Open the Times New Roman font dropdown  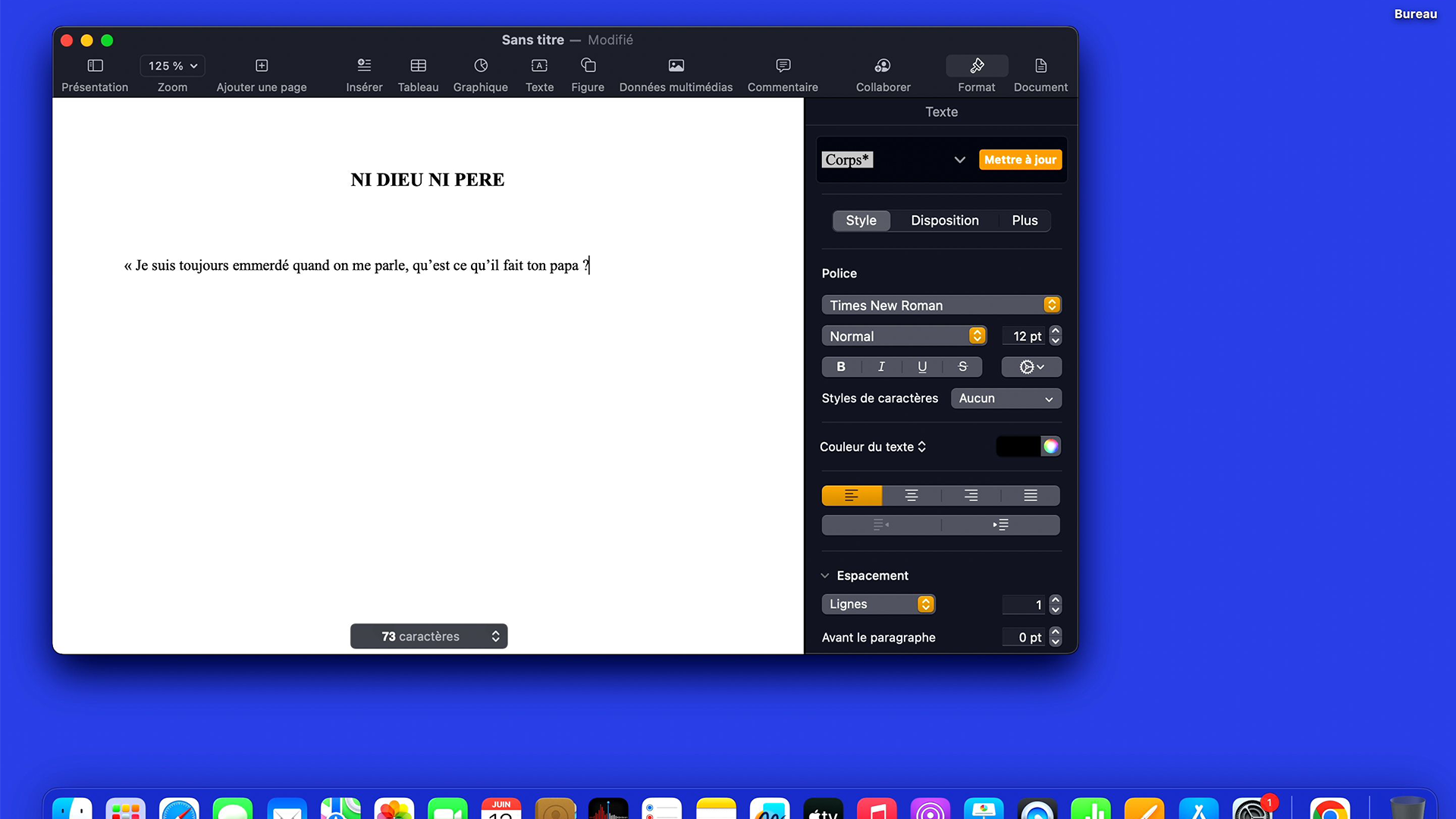click(941, 305)
